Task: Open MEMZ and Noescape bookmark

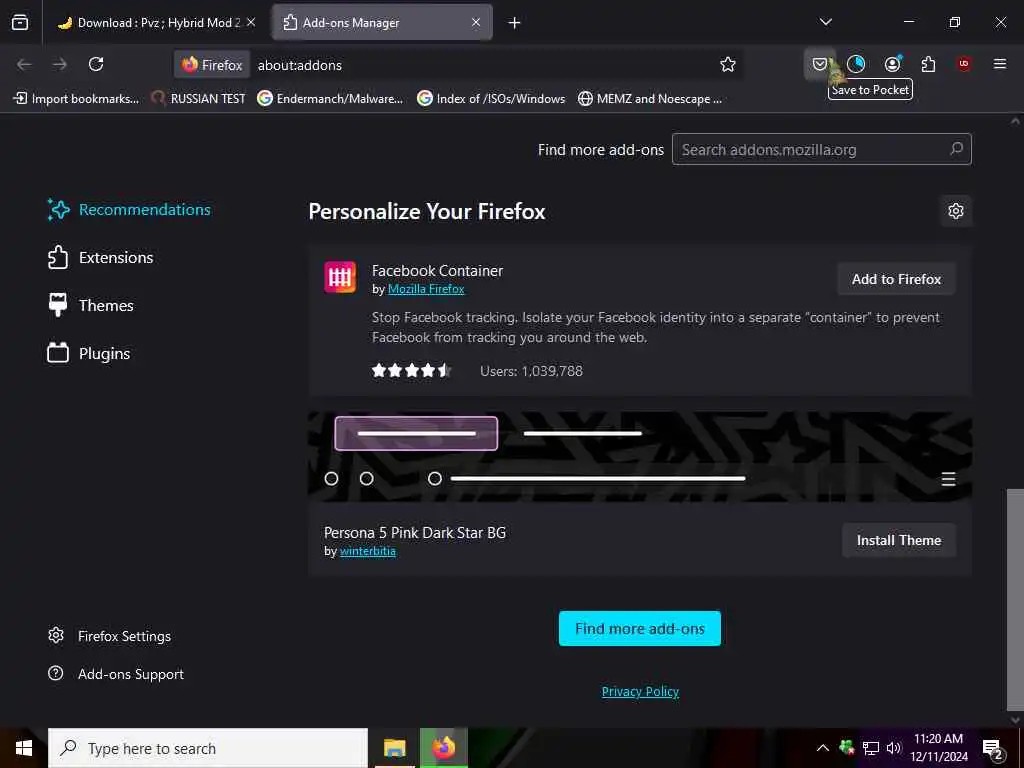Action: pyautogui.click(x=650, y=99)
